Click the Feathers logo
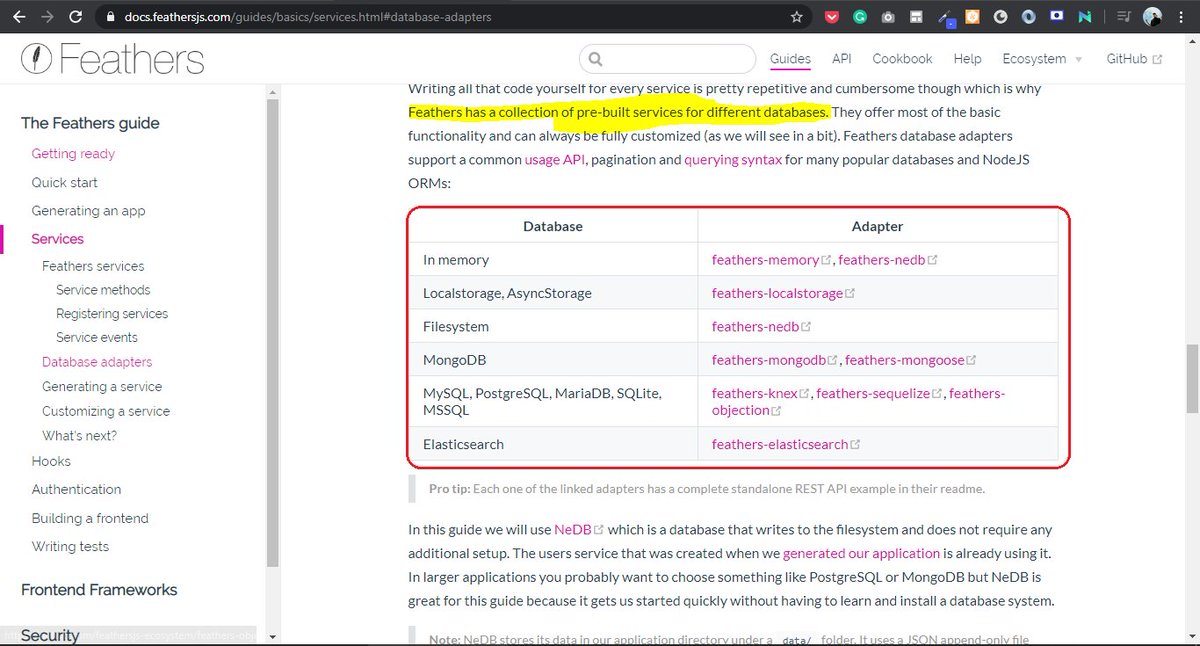 [113, 59]
